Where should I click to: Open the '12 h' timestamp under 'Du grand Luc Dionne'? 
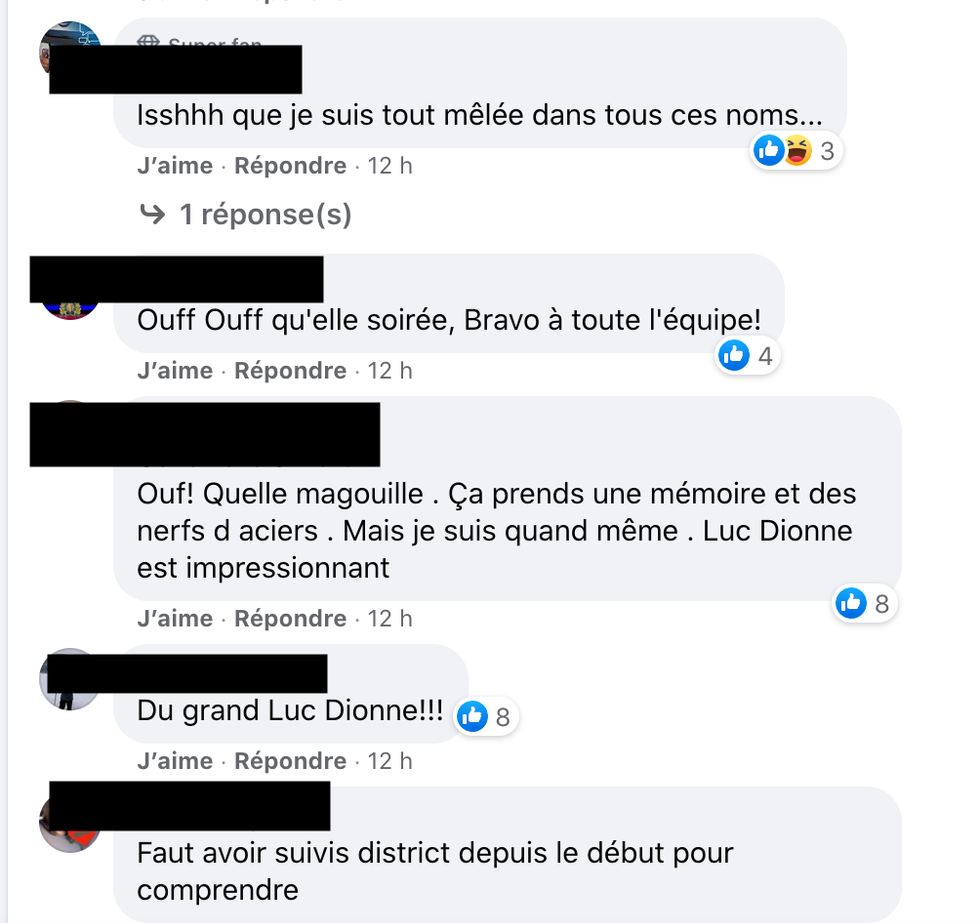[x=390, y=762]
